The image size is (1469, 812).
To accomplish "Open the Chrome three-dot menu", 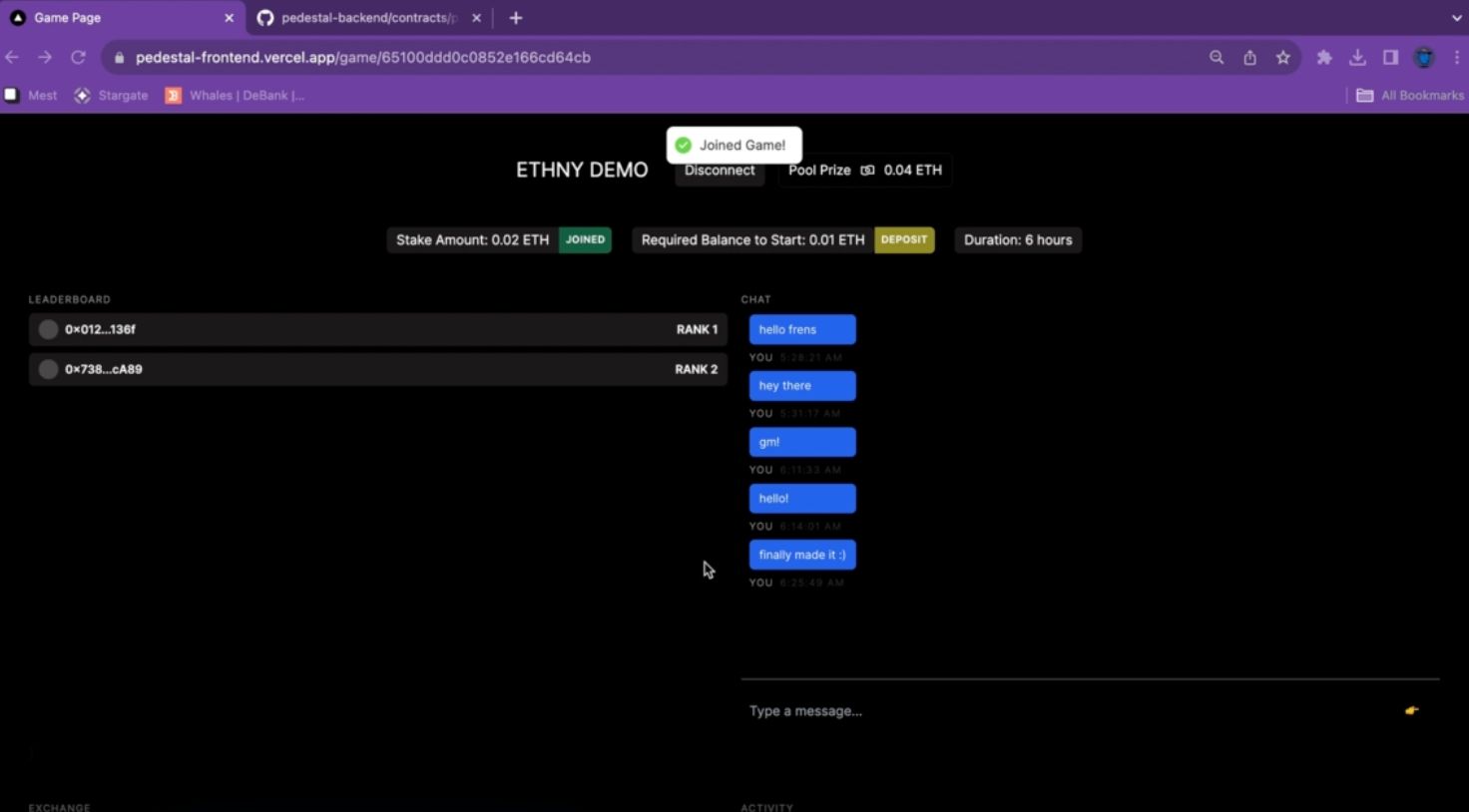I will pos(1457,58).
